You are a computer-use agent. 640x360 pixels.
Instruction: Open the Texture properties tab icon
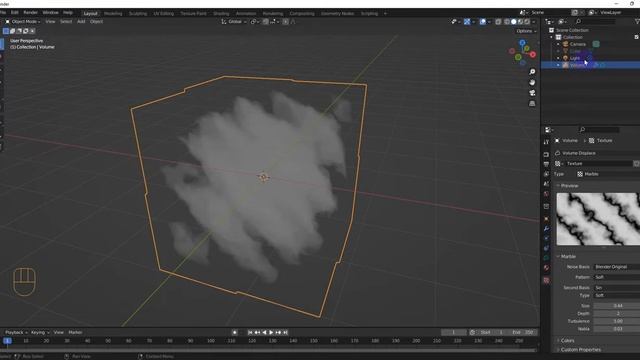tap(546, 280)
